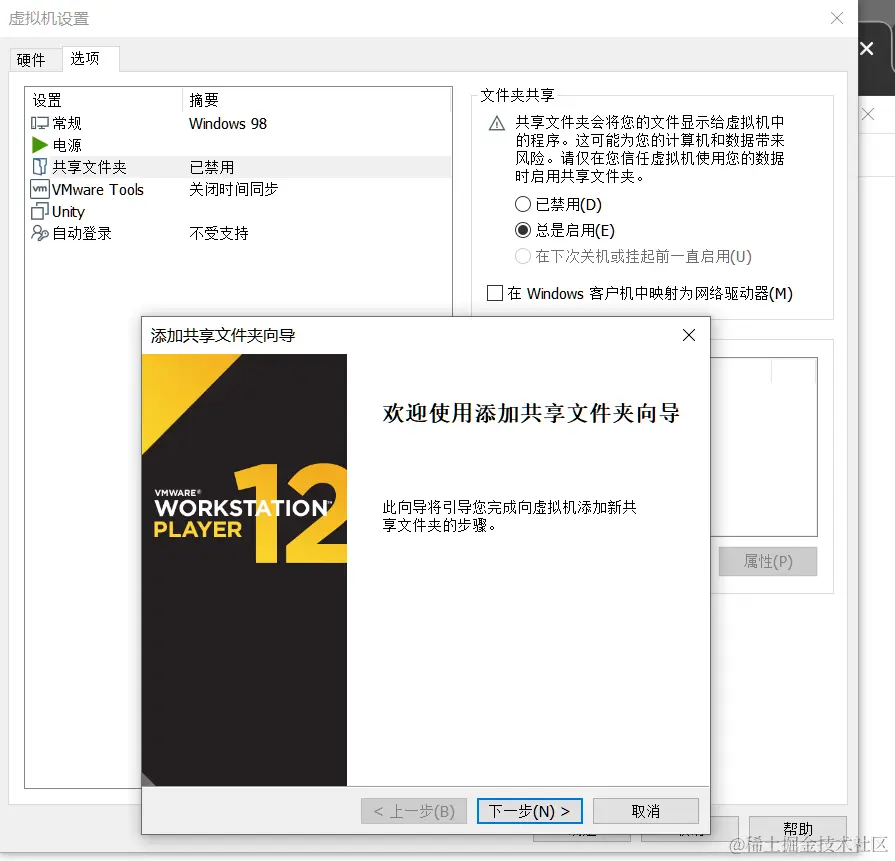Select the 总是启用(E) radio button
The height and width of the screenshot is (861, 895).
(523, 230)
